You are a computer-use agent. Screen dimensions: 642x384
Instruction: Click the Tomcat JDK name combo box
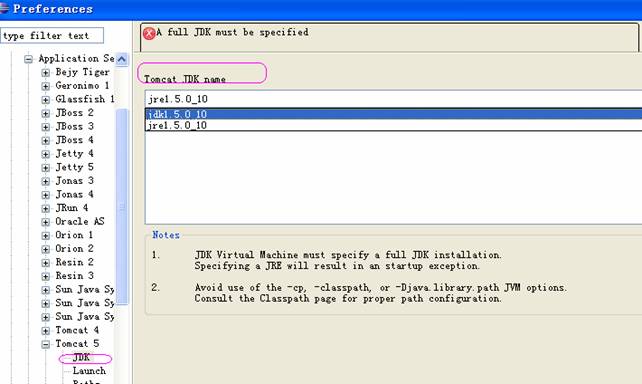(x=393, y=99)
